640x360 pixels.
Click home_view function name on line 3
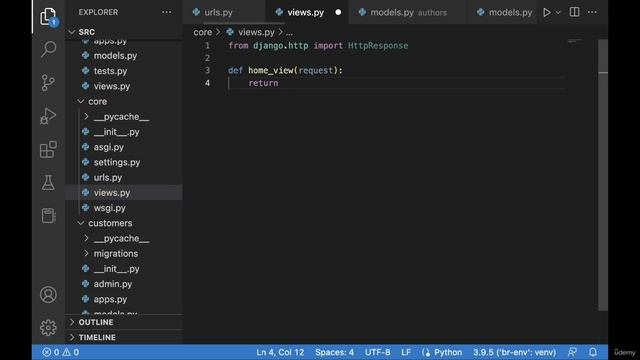(x=271, y=70)
